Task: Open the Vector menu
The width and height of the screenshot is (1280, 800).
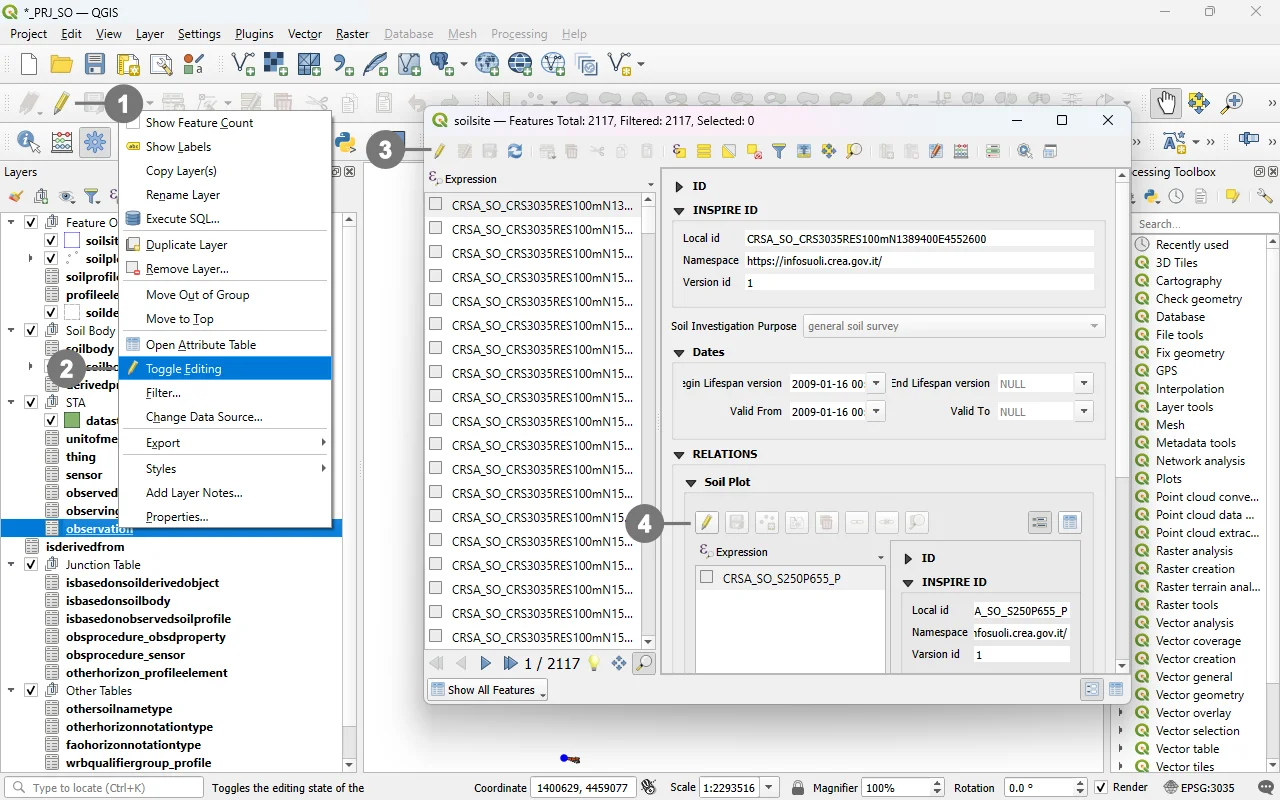Action: pos(305,34)
